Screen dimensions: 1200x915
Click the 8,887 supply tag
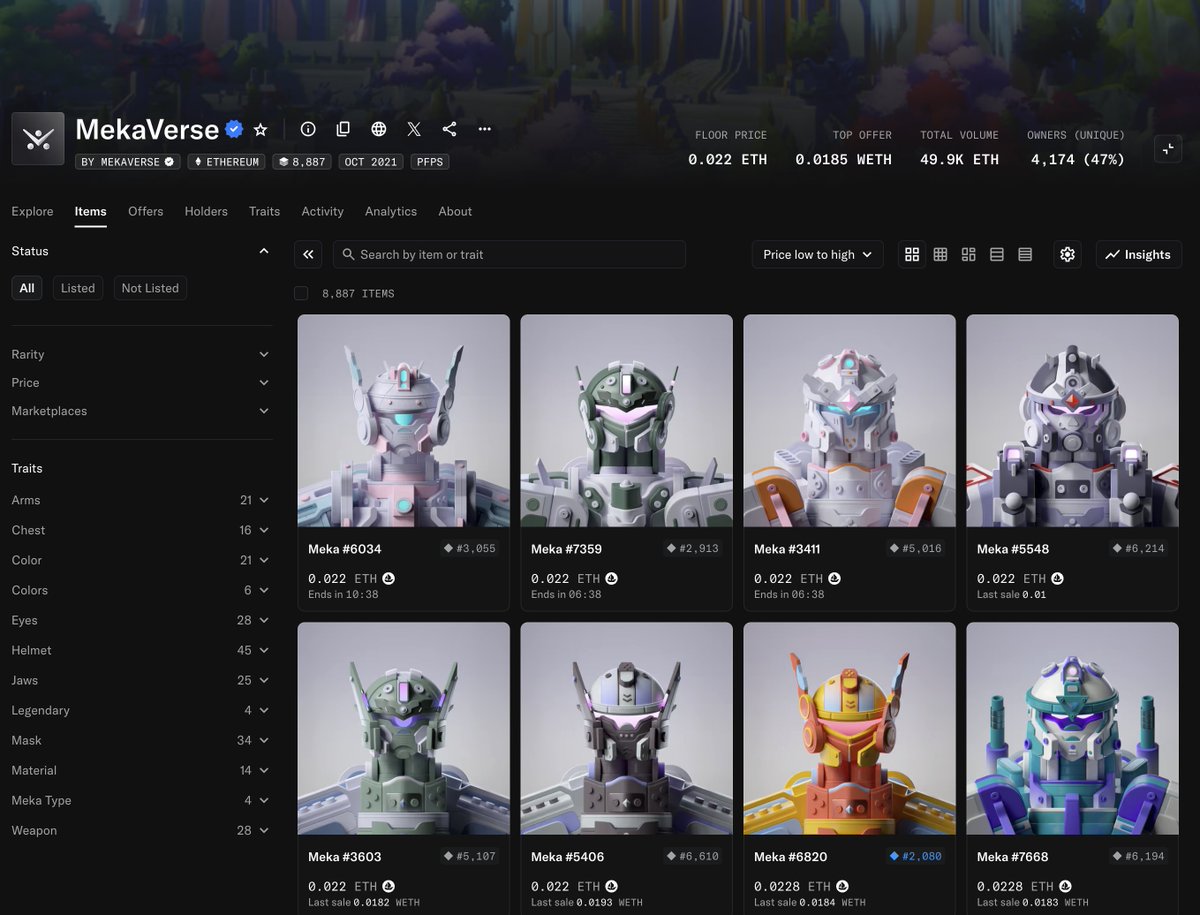302,162
